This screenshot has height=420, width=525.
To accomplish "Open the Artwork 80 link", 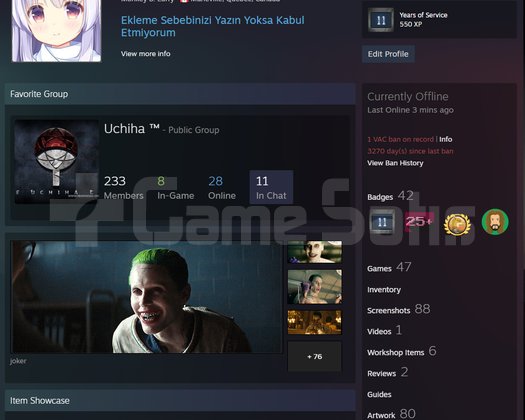I will pyautogui.click(x=391, y=414).
